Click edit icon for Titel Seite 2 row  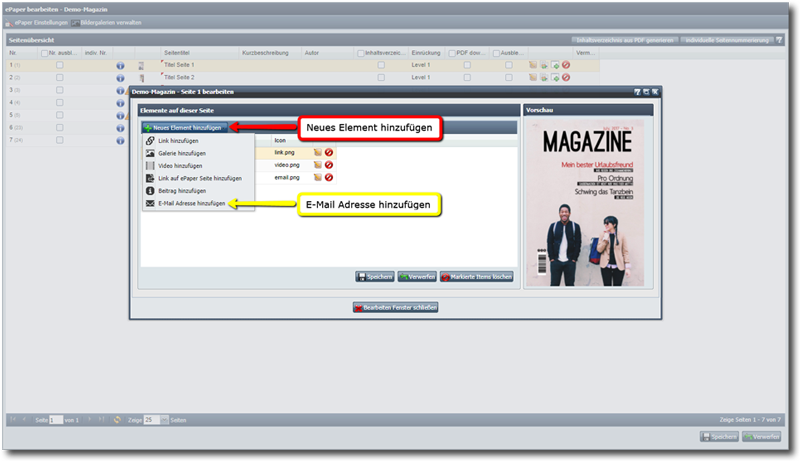(533, 78)
